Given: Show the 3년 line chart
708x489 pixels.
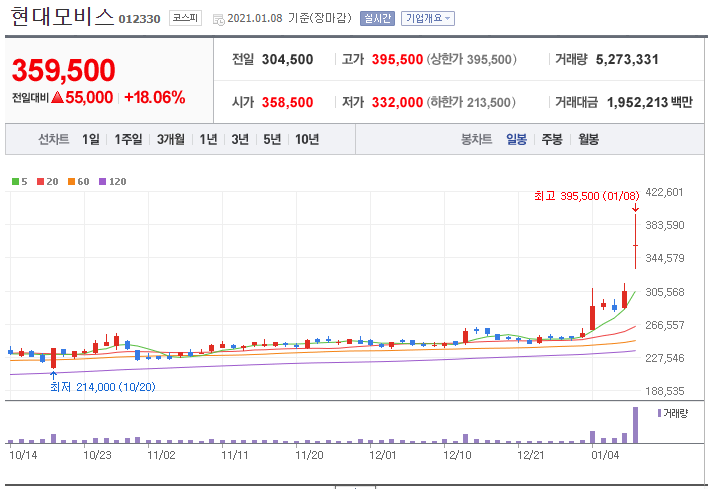Looking at the screenshot, I should 240,139.
